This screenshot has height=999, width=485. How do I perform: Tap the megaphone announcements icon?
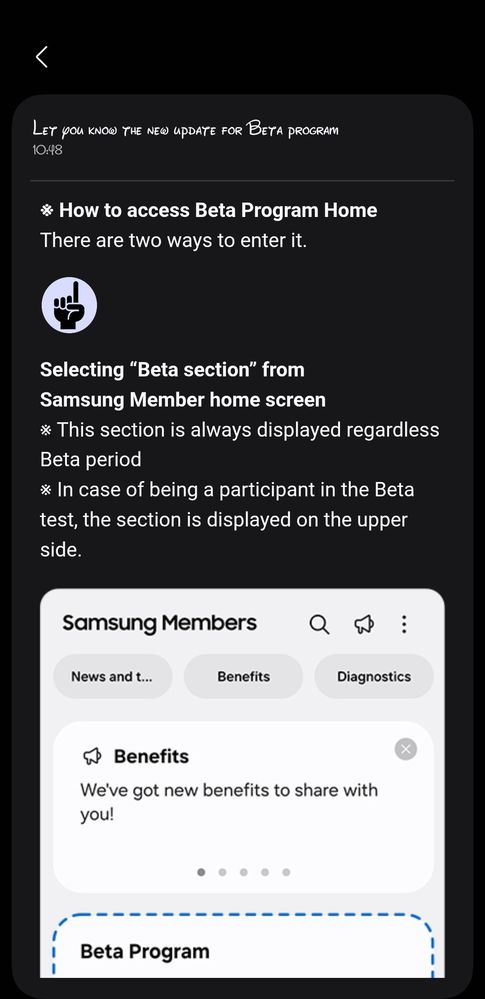pyautogui.click(x=364, y=624)
